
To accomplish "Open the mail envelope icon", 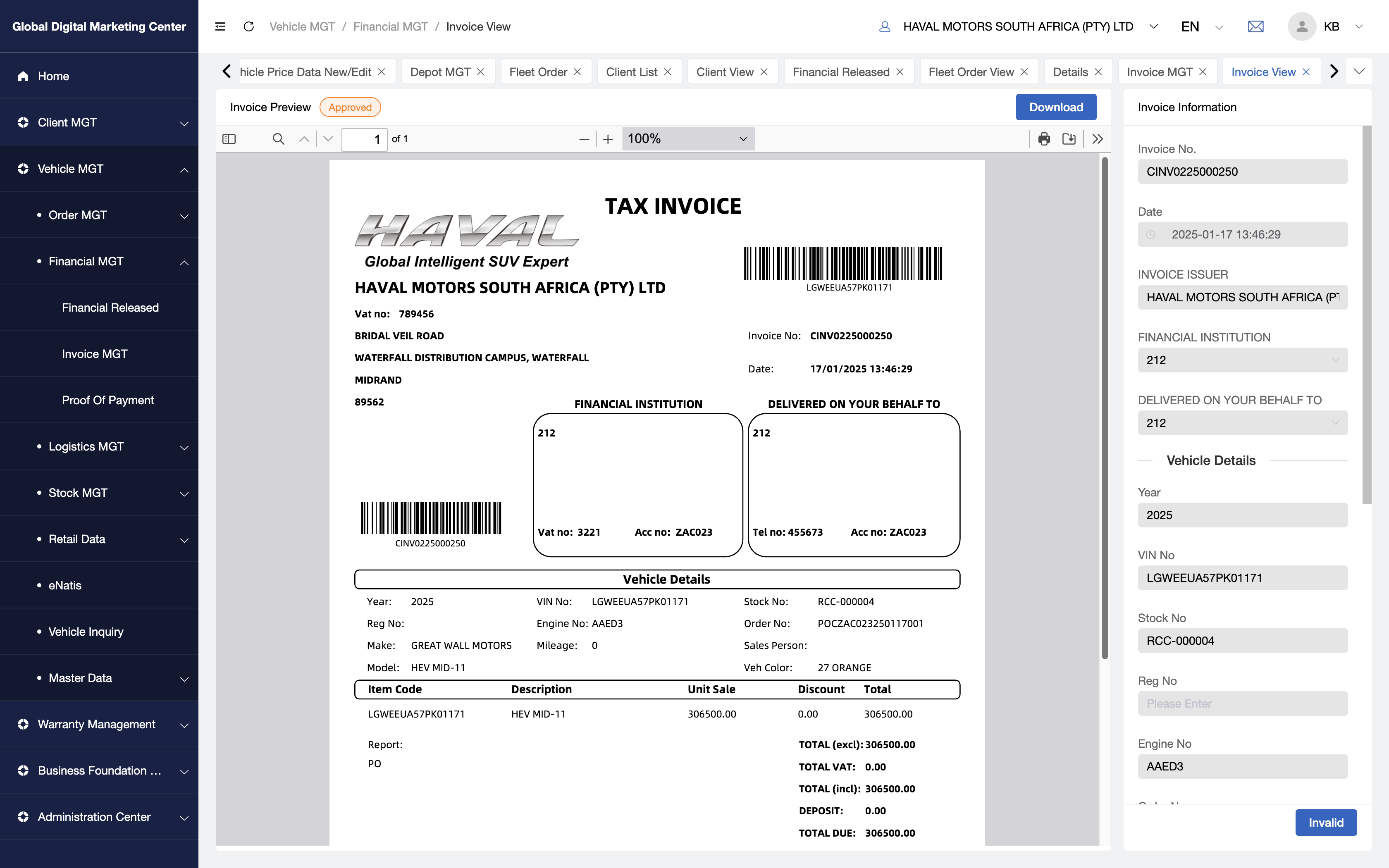I will point(1255,26).
